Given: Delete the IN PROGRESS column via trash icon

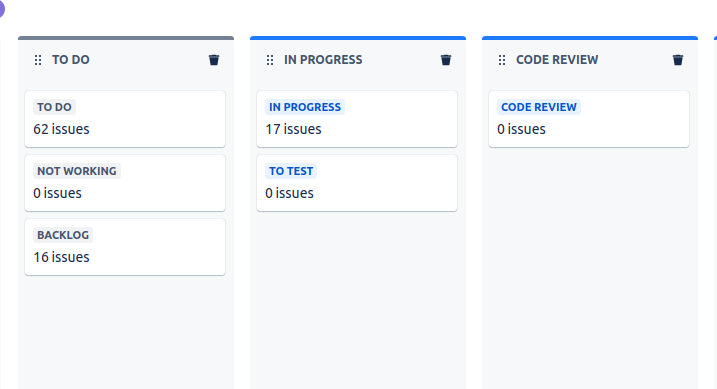Looking at the screenshot, I should (446, 60).
